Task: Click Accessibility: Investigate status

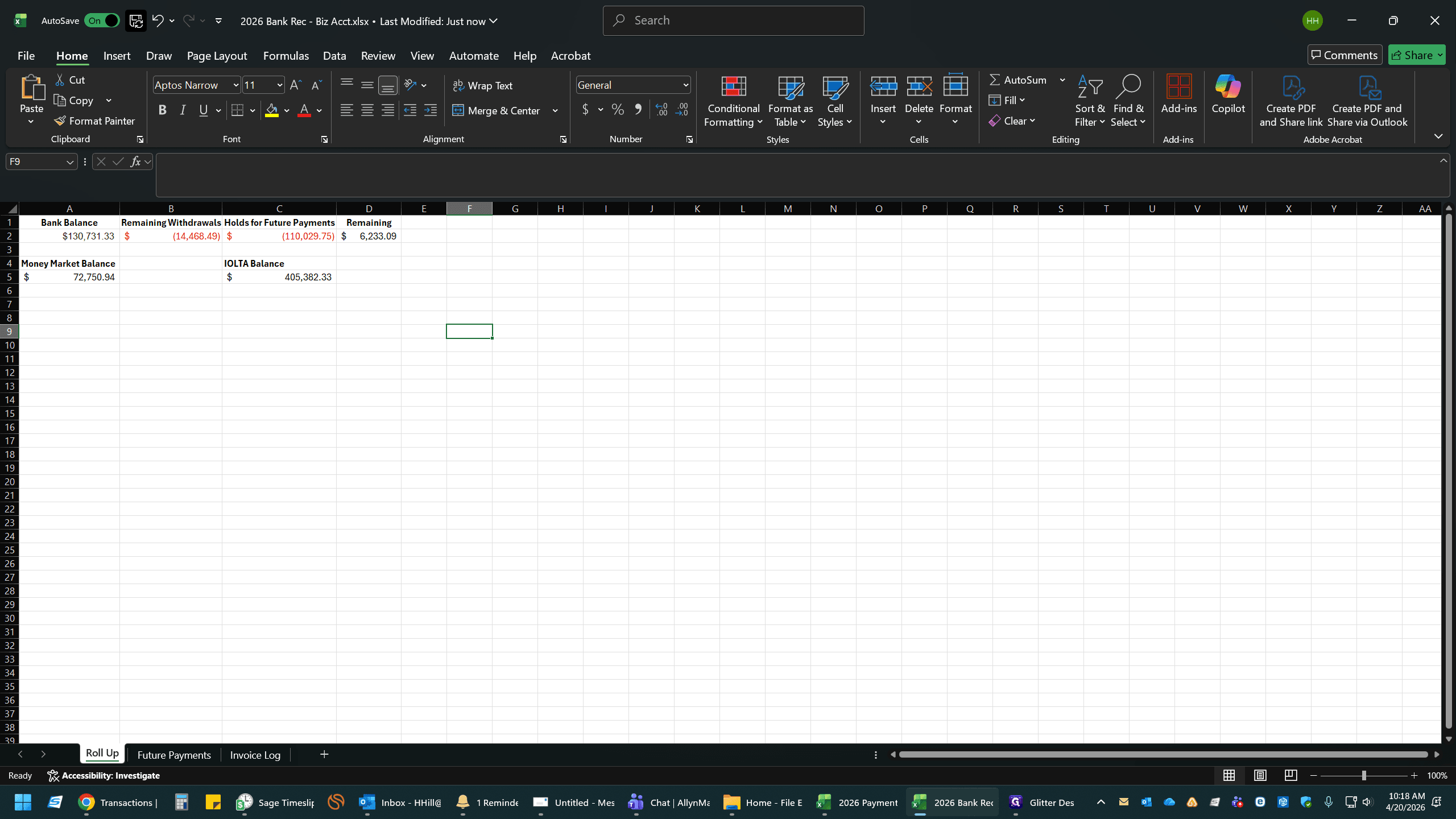Action: coord(104,776)
